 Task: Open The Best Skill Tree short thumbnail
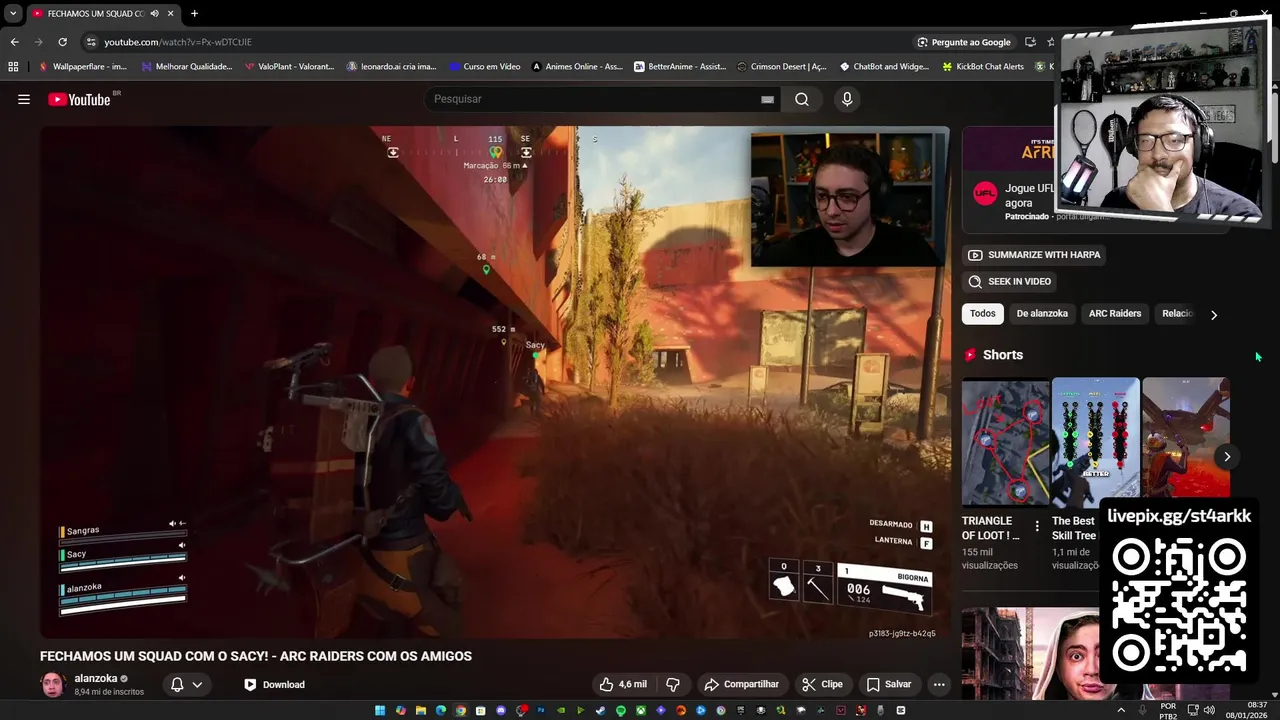[x=1095, y=441]
